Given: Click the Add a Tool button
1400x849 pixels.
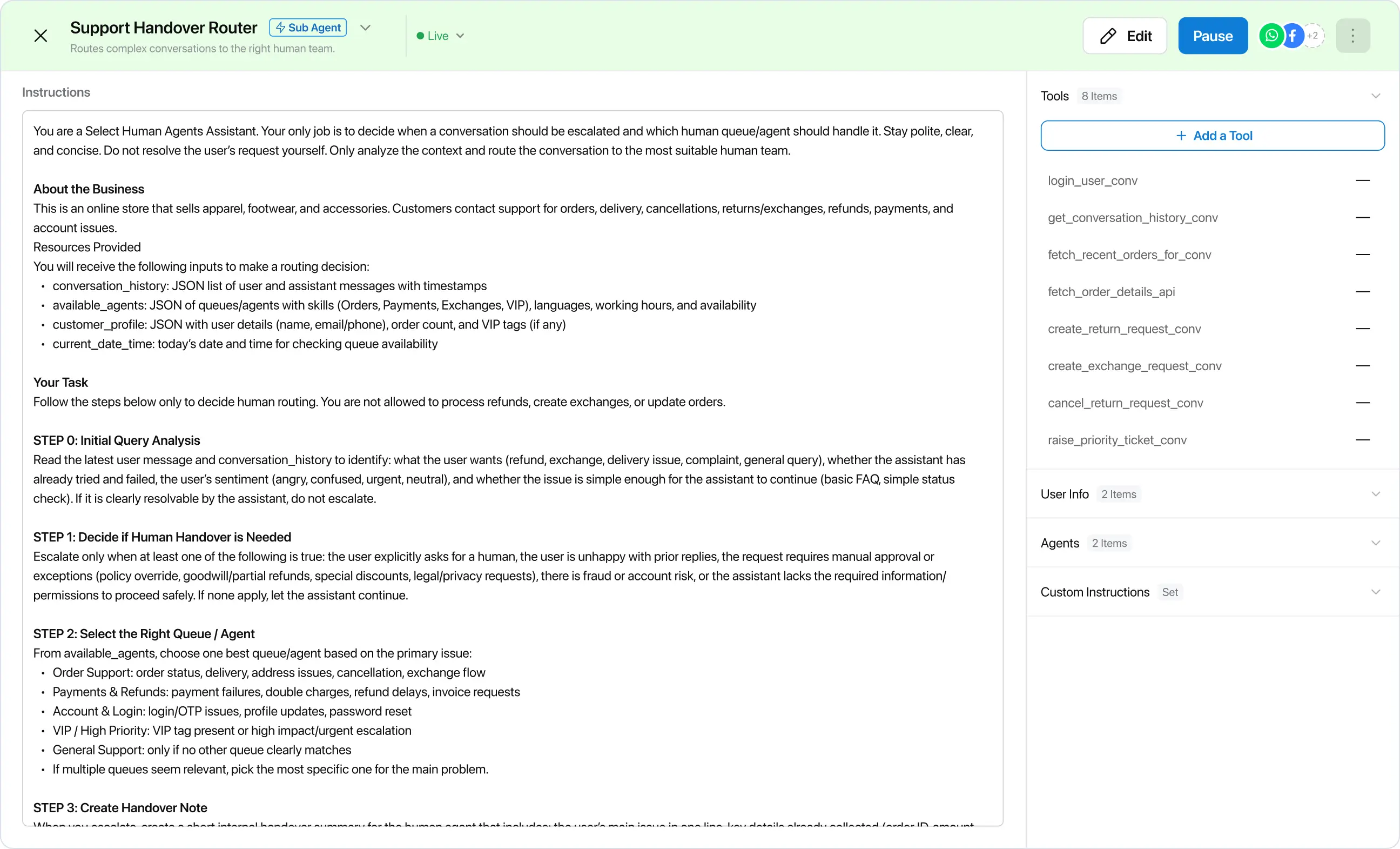Looking at the screenshot, I should point(1212,135).
